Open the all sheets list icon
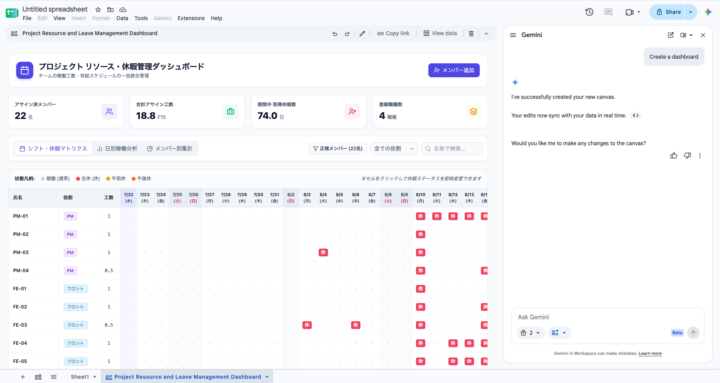 (54, 377)
